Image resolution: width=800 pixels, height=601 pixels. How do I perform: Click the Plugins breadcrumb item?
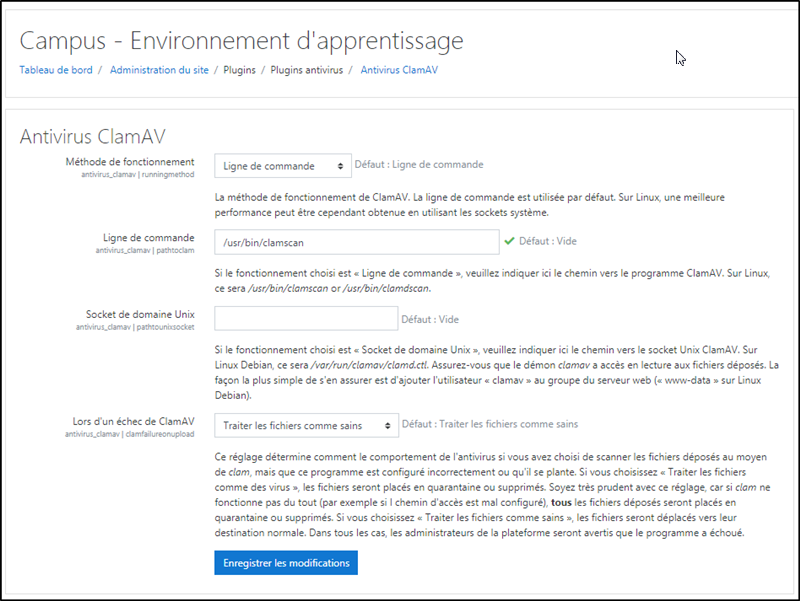238,70
